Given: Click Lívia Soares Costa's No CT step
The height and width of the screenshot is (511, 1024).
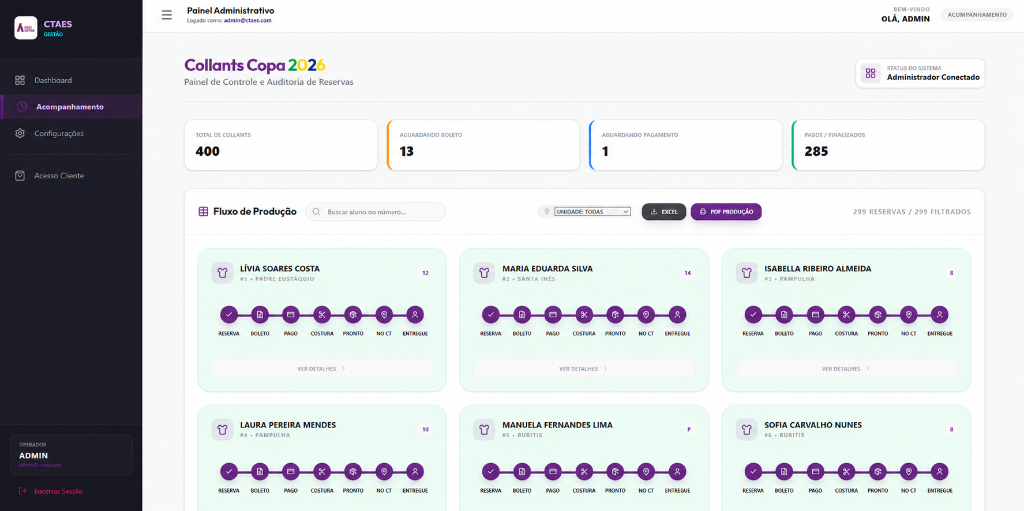Looking at the screenshot, I should click(x=384, y=315).
